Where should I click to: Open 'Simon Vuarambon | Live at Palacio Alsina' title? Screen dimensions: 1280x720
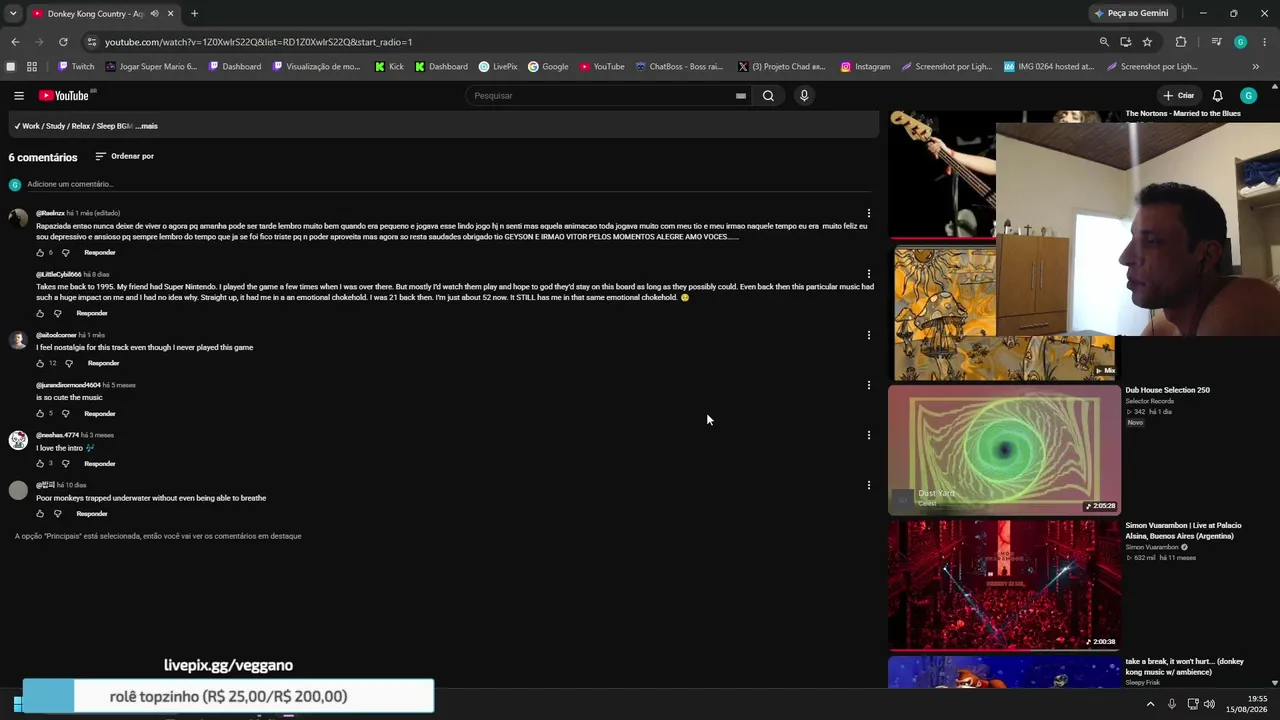click(1184, 531)
